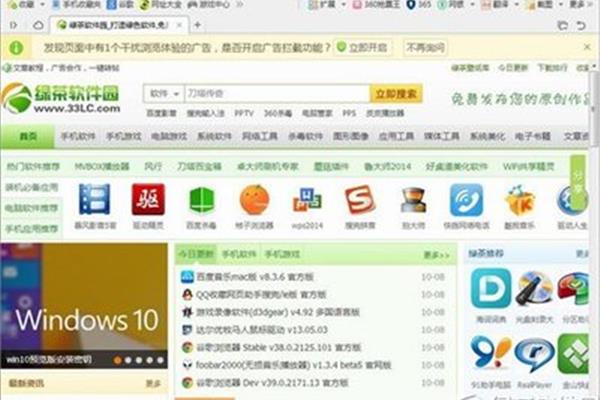The width and height of the screenshot is (600, 400).
Task: Expand the 扩展 extensions dropdown
Action: (x=343, y=5)
